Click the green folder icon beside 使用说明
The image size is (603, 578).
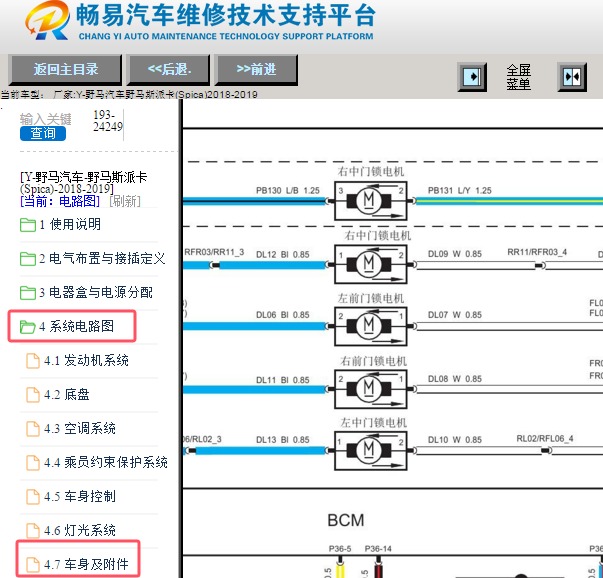click(28, 225)
